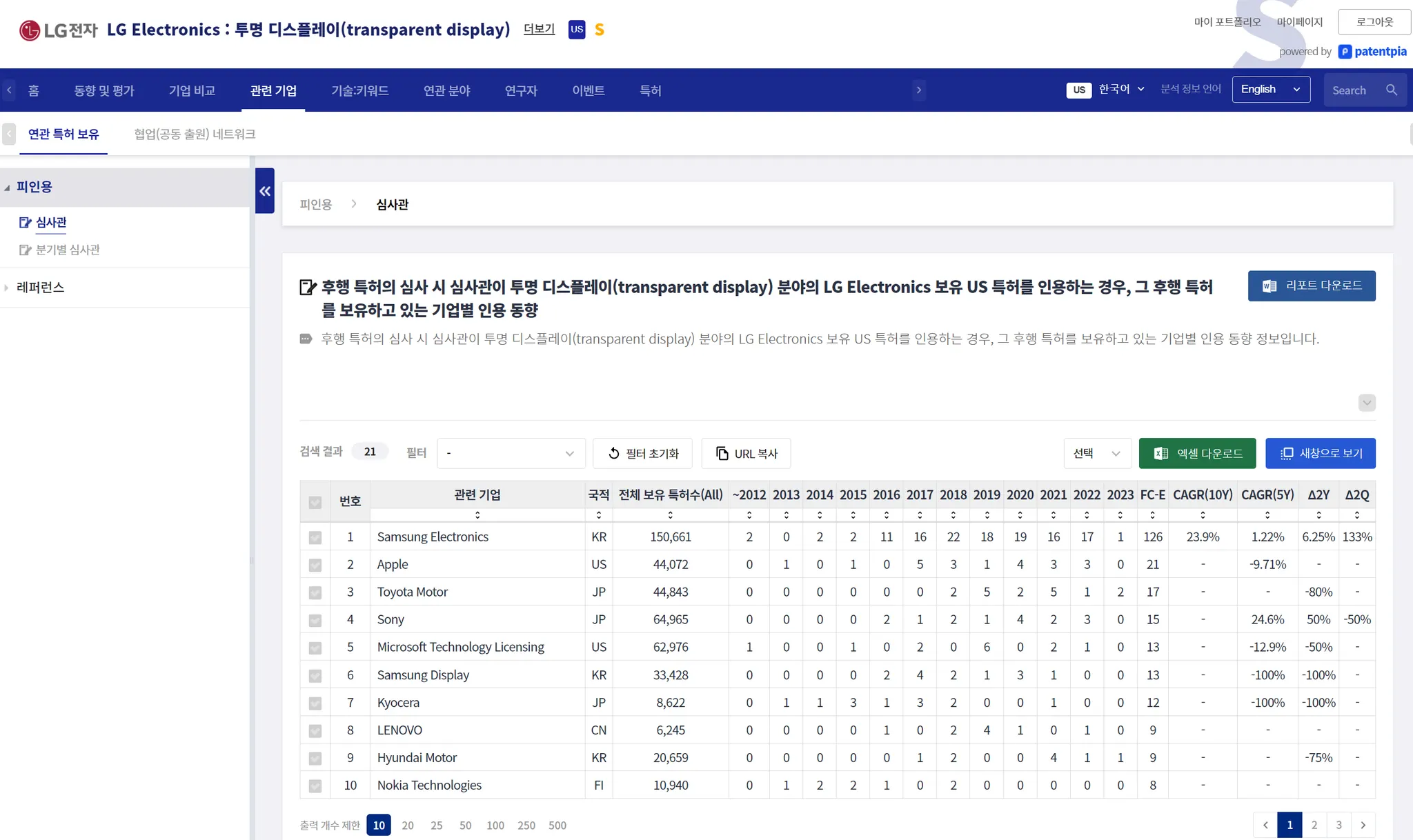The width and height of the screenshot is (1413, 840).
Task: Sort by 관련 기업 column arrows
Action: click(477, 515)
